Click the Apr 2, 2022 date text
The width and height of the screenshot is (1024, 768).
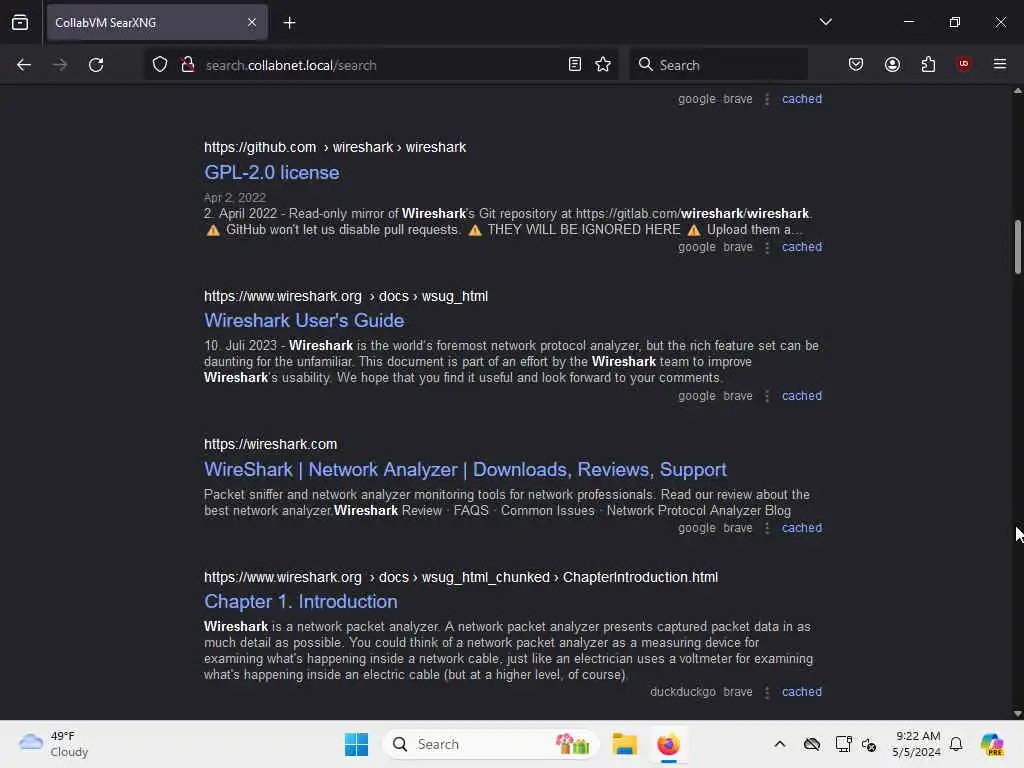click(234, 198)
